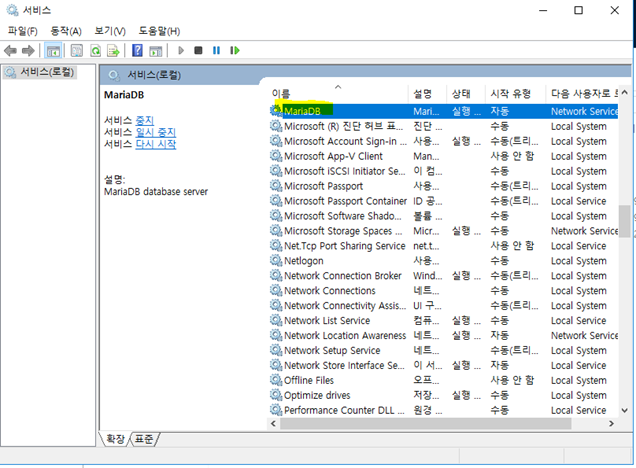Open the 도움말(H) menu
This screenshot has height=468, width=636.
click(x=159, y=31)
